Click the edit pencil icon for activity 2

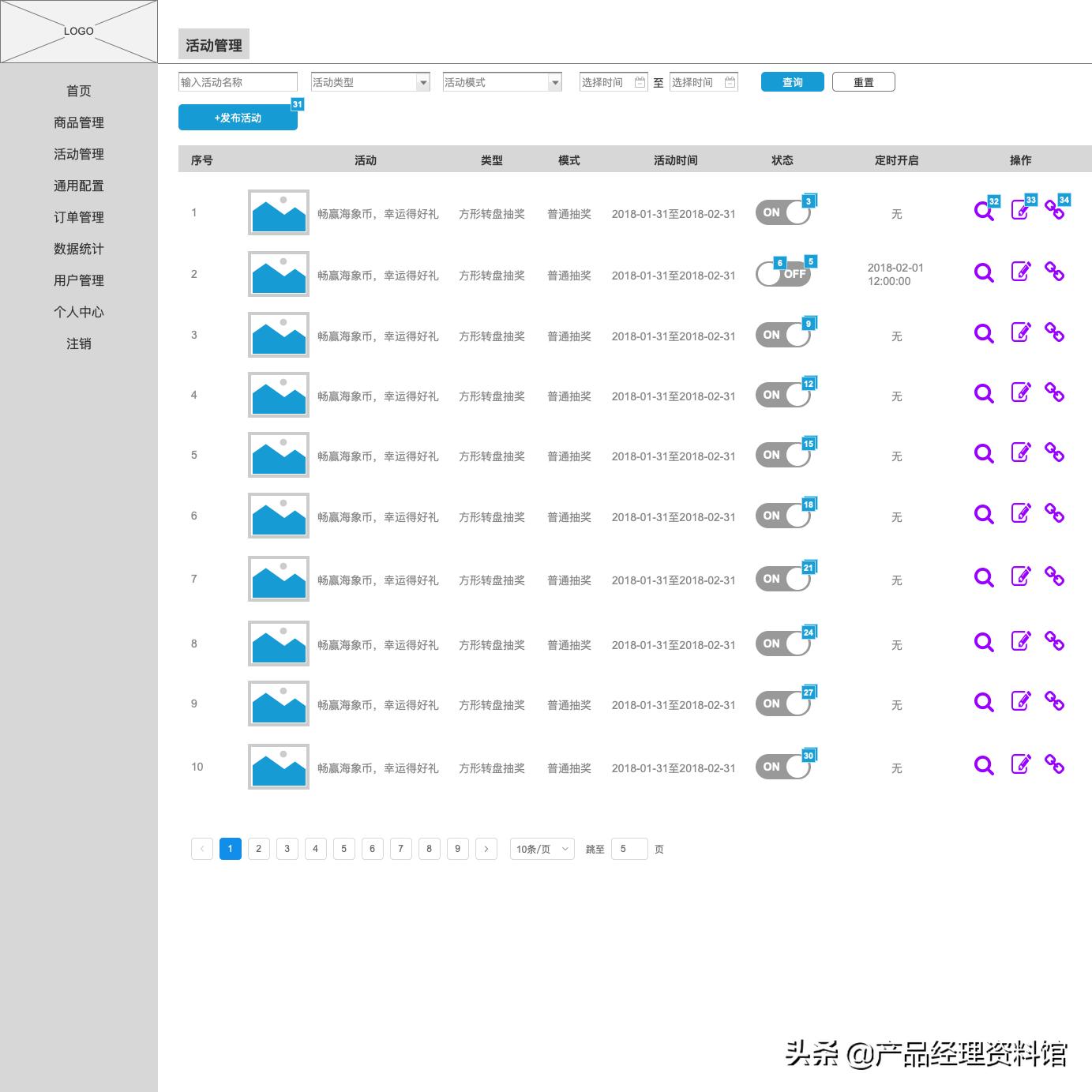1020,272
